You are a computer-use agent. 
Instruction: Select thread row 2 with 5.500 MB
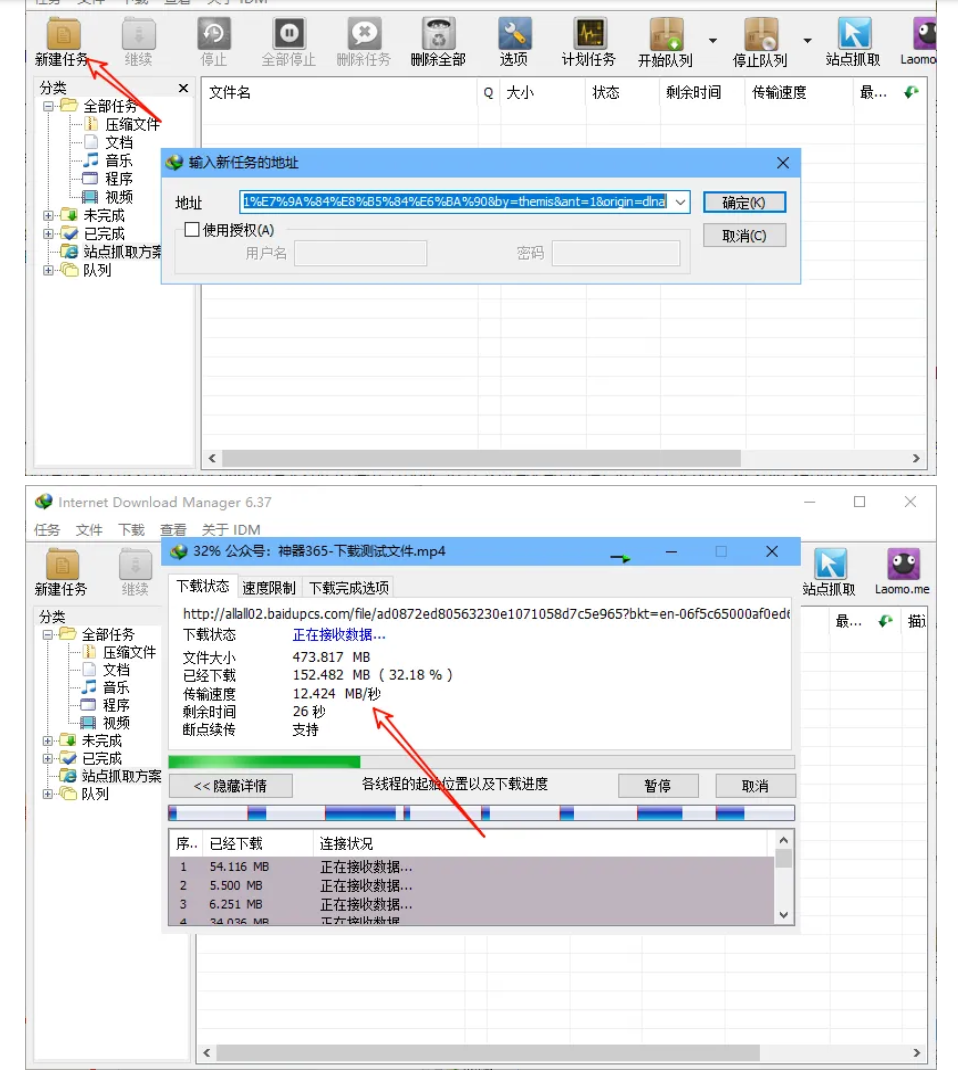(471, 885)
